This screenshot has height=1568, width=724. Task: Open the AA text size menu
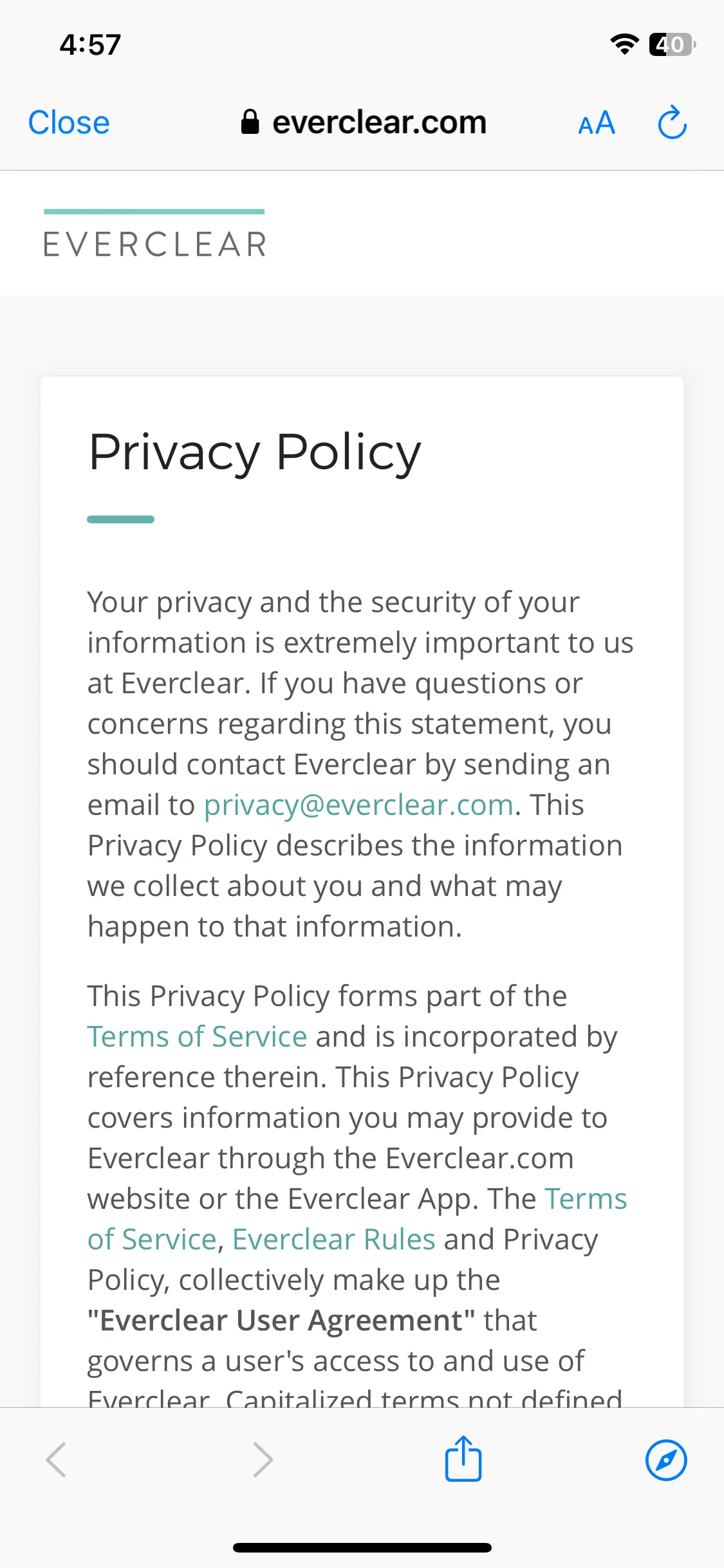[x=597, y=123]
